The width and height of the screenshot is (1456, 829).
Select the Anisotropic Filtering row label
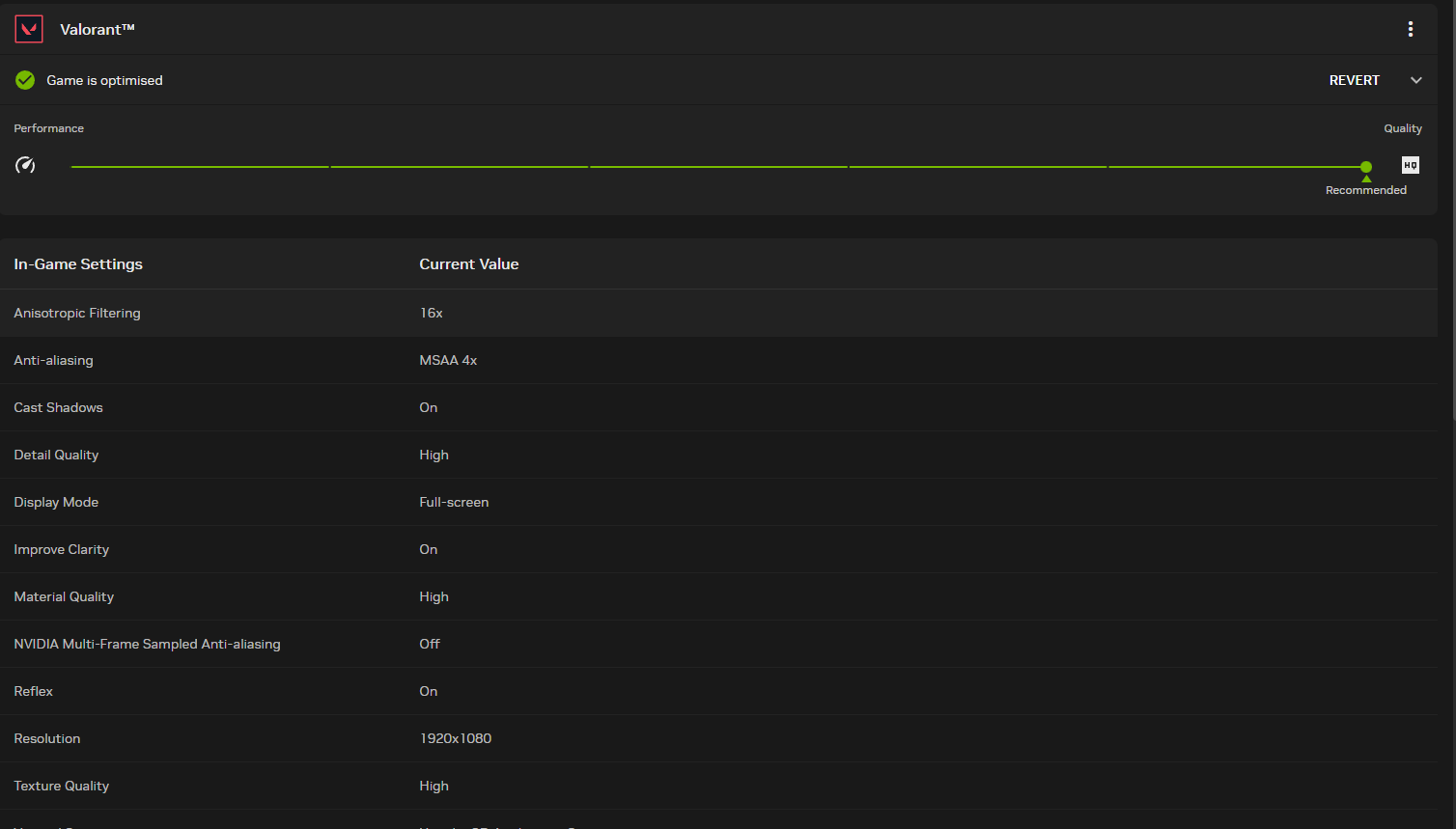pyautogui.click(x=77, y=313)
